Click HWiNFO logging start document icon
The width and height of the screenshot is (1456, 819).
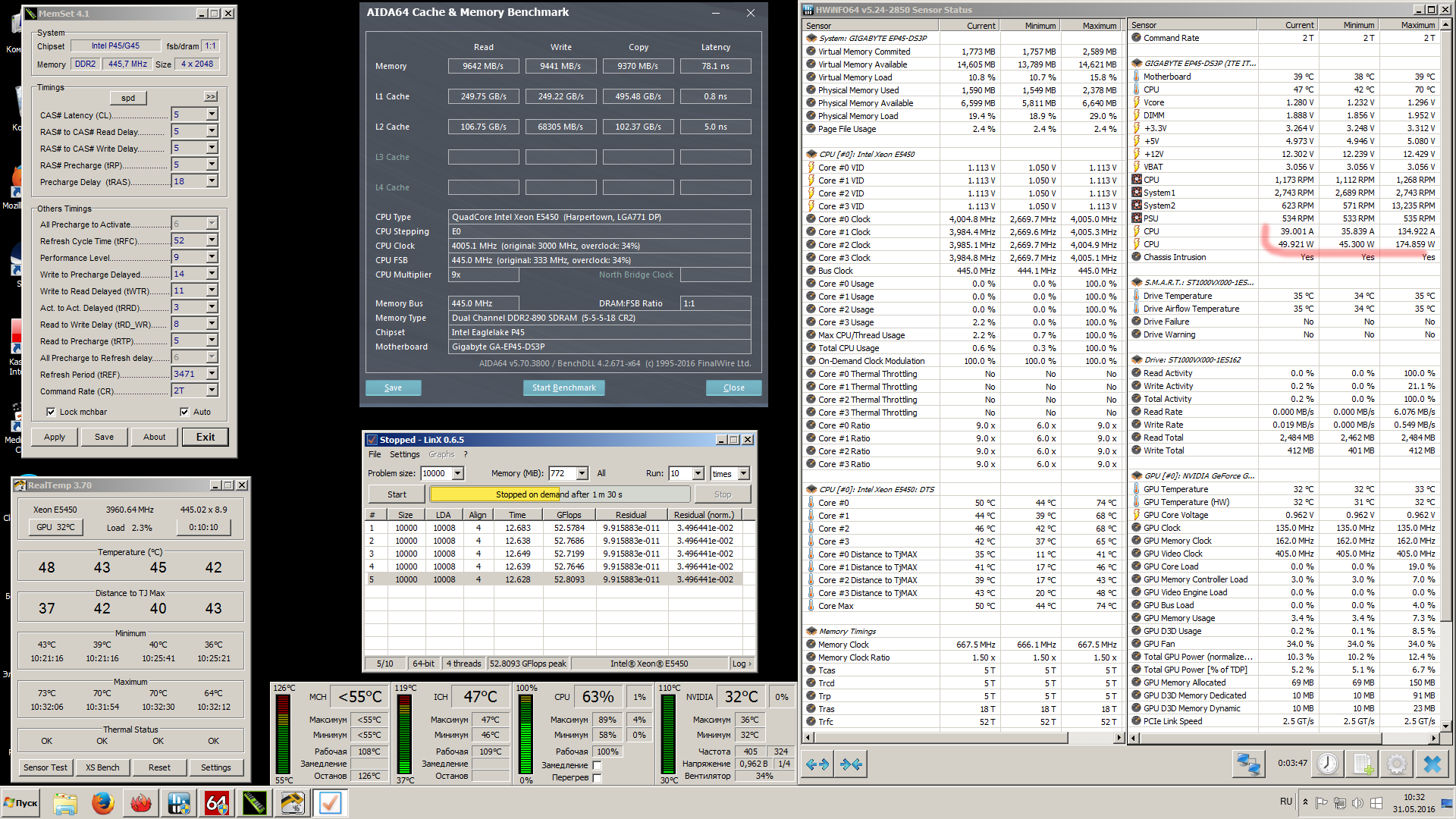[x=1362, y=764]
